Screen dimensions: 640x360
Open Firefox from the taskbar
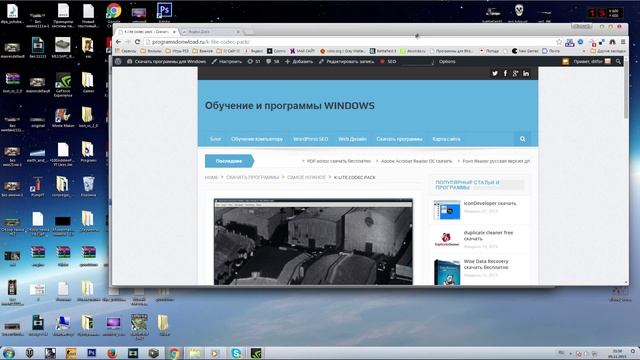pos(112,353)
